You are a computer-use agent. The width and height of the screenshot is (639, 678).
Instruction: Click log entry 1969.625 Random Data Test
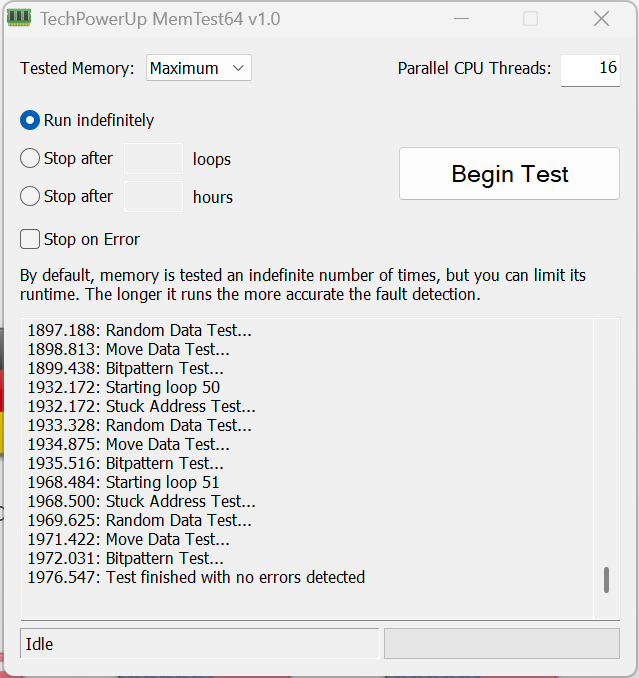140,521
